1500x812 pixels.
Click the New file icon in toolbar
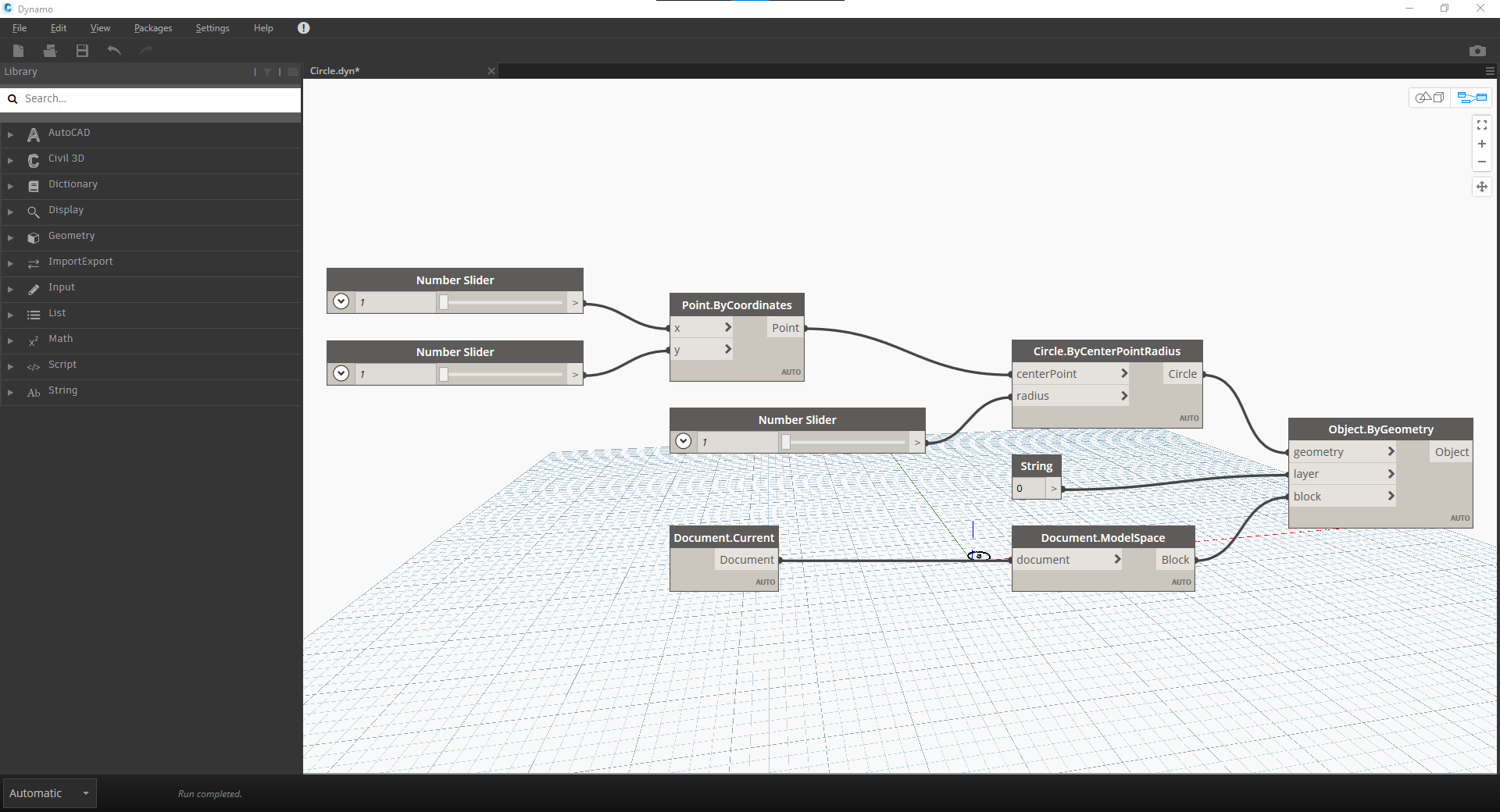[19, 51]
